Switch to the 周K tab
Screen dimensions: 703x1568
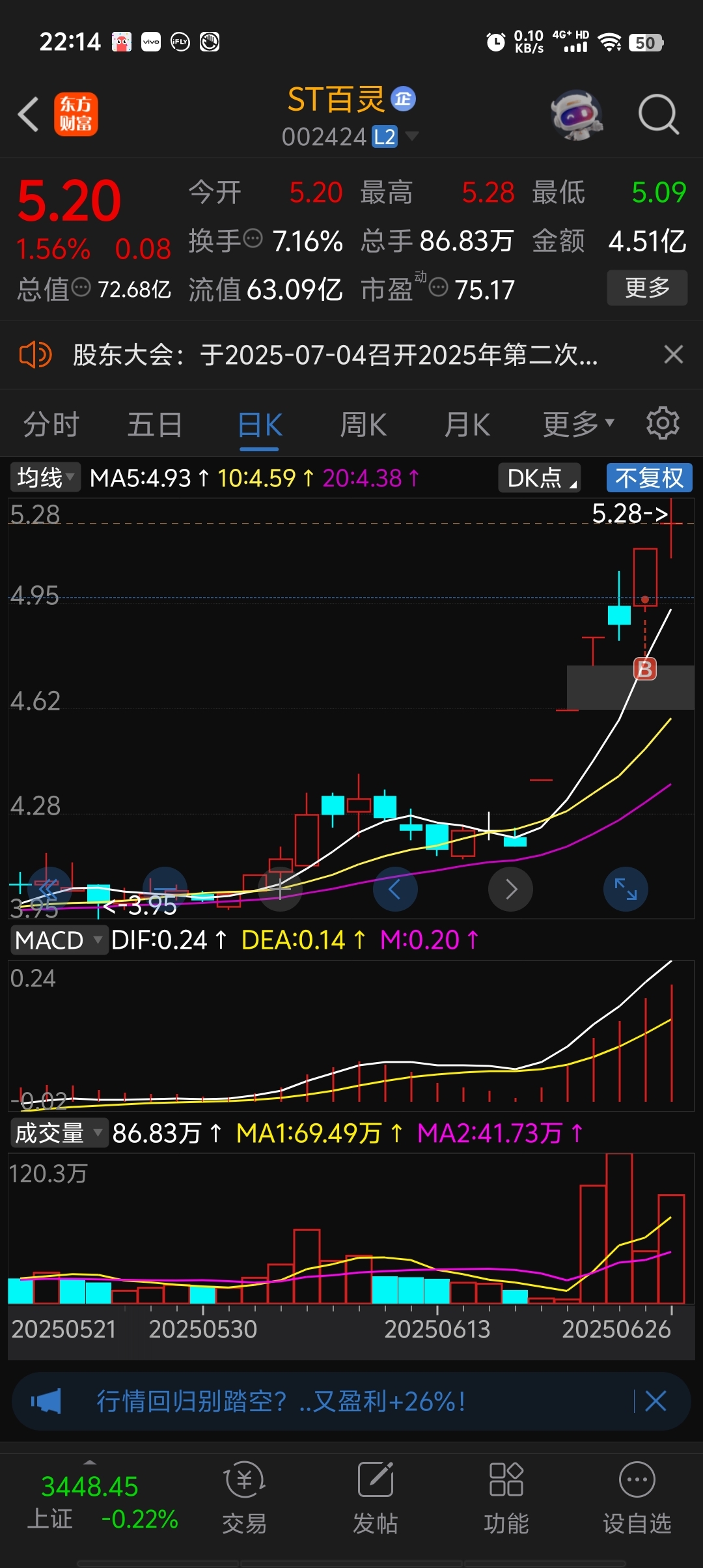pos(363,425)
